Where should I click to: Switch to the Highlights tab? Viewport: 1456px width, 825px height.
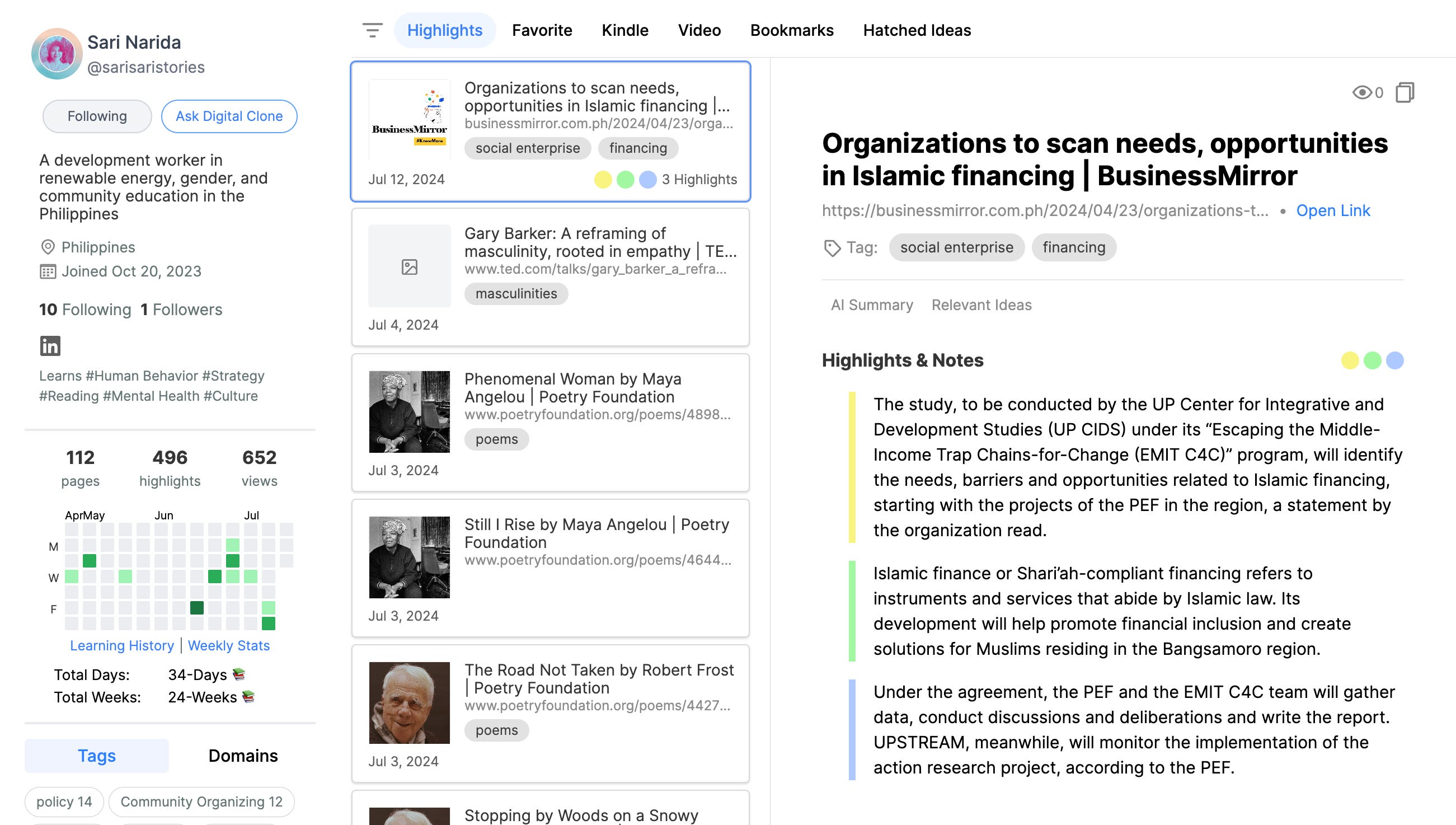(x=444, y=30)
